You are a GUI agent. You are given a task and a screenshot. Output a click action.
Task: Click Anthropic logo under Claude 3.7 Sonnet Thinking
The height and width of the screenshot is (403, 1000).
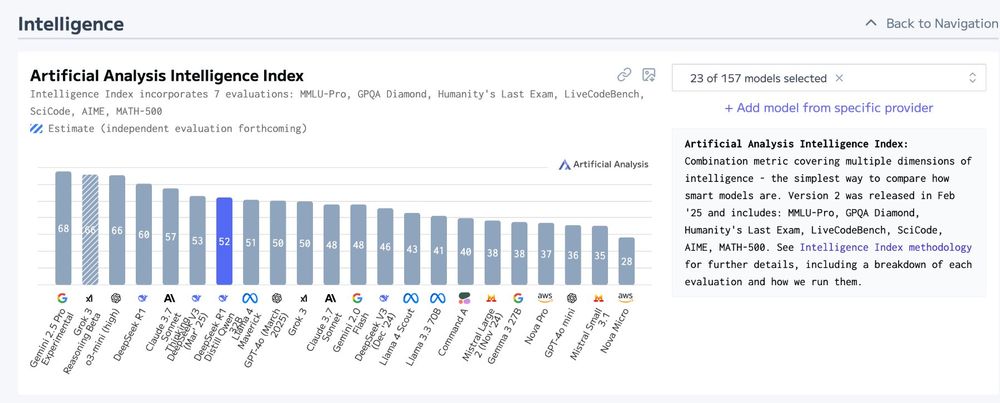pos(170,298)
